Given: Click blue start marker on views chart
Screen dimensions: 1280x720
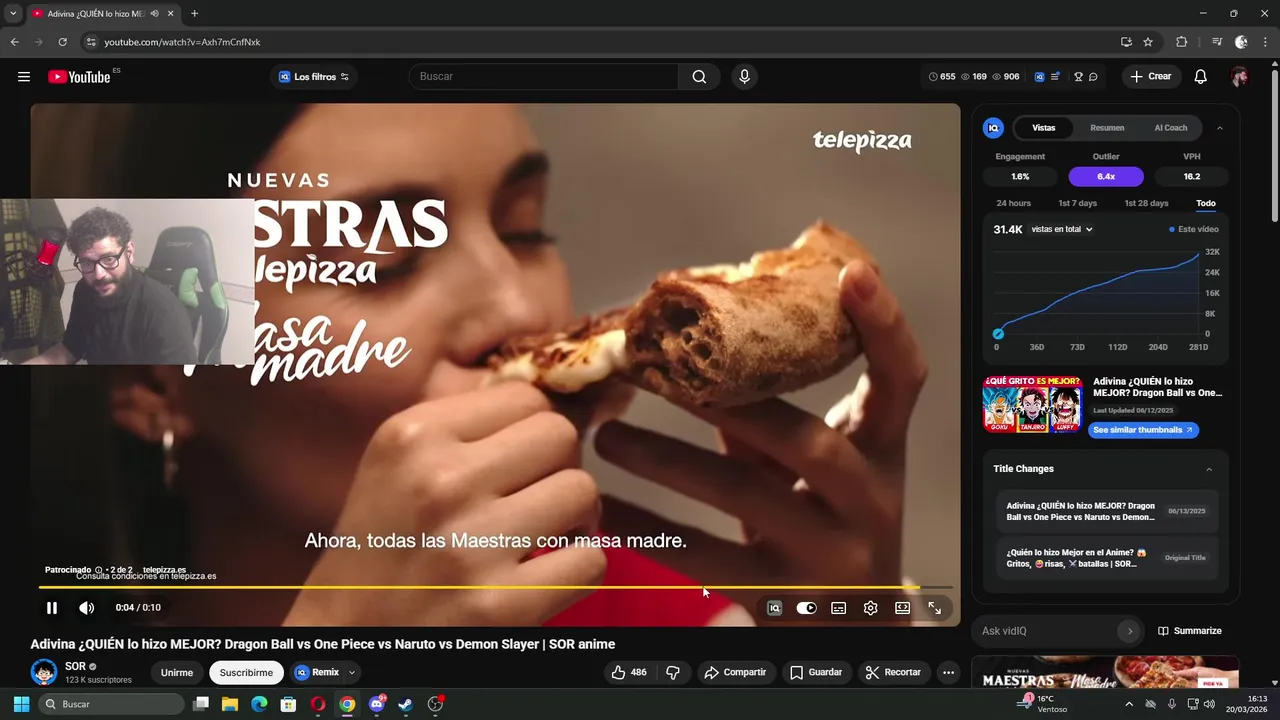Looking at the screenshot, I should (x=998, y=334).
